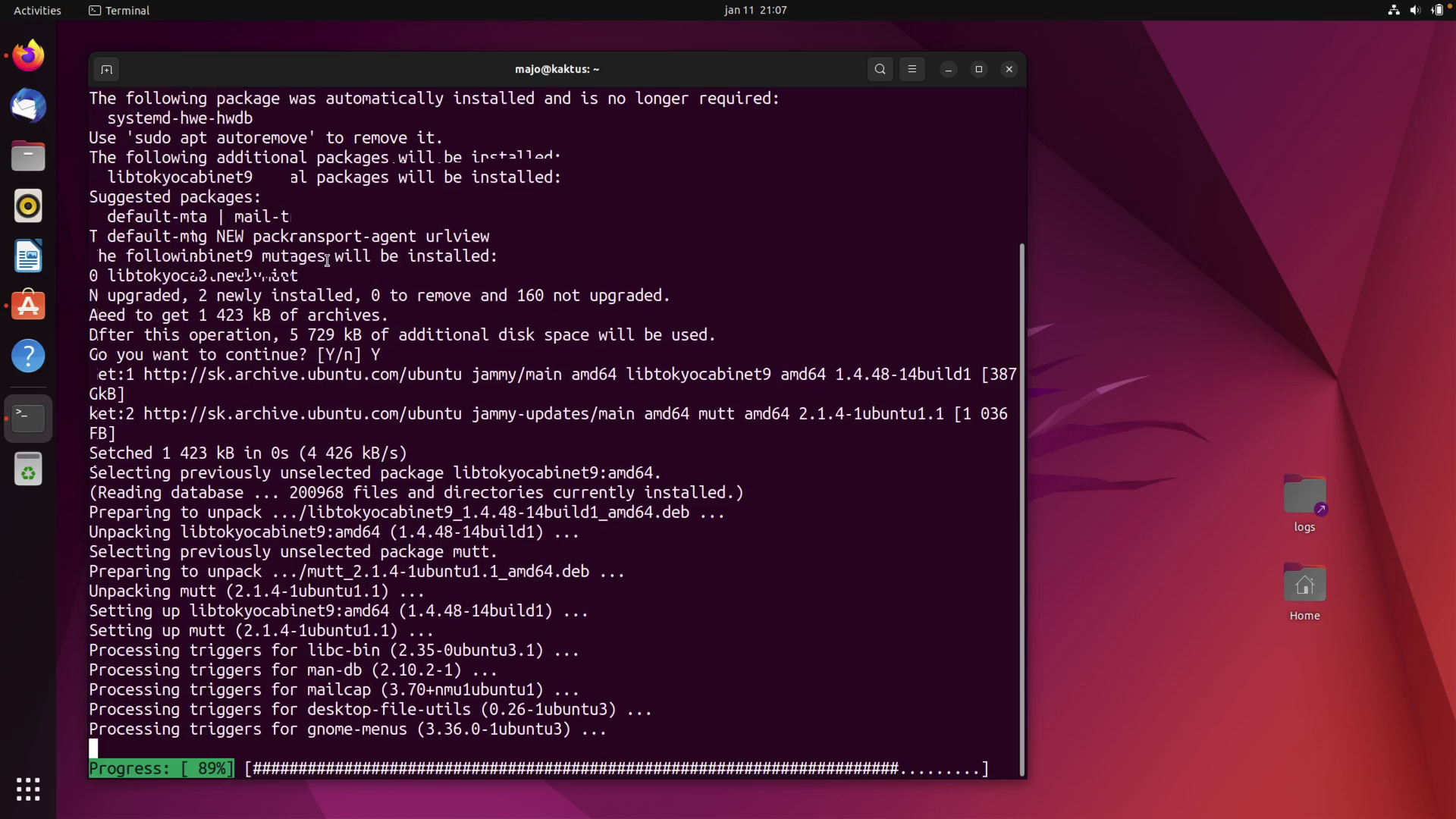Screen dimensions: 1456x819
Task: Maximize the terminal window
Action: pos(978,69)
